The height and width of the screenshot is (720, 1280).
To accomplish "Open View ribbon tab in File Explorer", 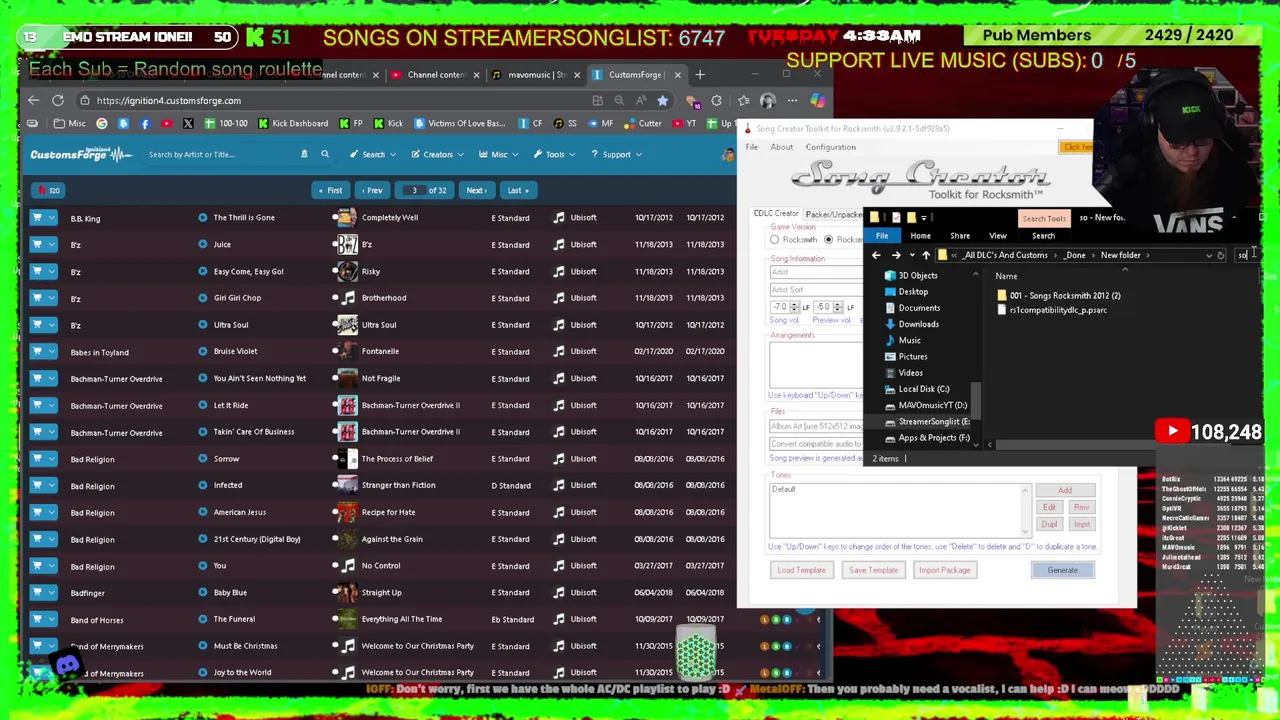I will [x=997, y=236].
